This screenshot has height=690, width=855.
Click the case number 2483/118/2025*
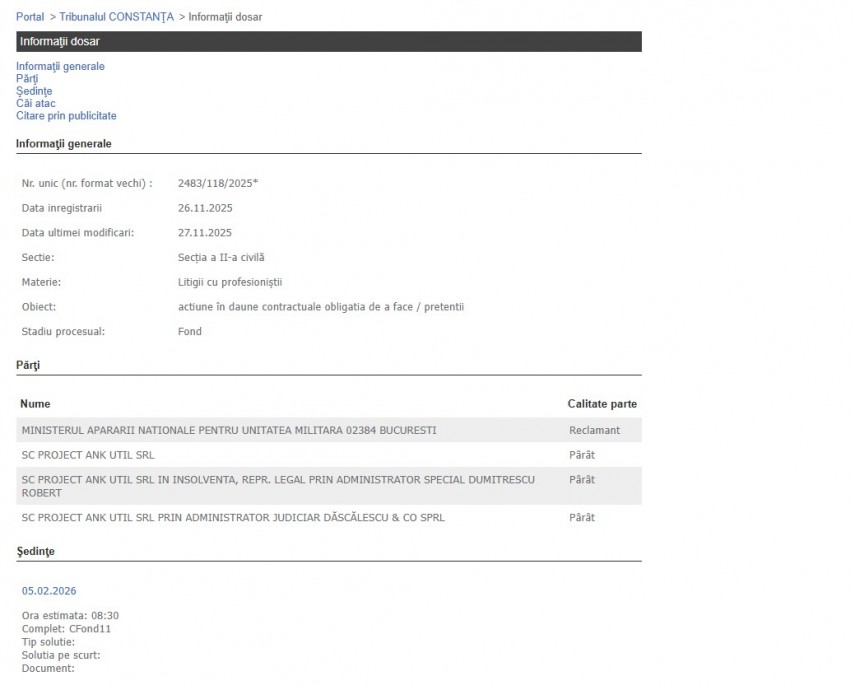pos(218,183)
